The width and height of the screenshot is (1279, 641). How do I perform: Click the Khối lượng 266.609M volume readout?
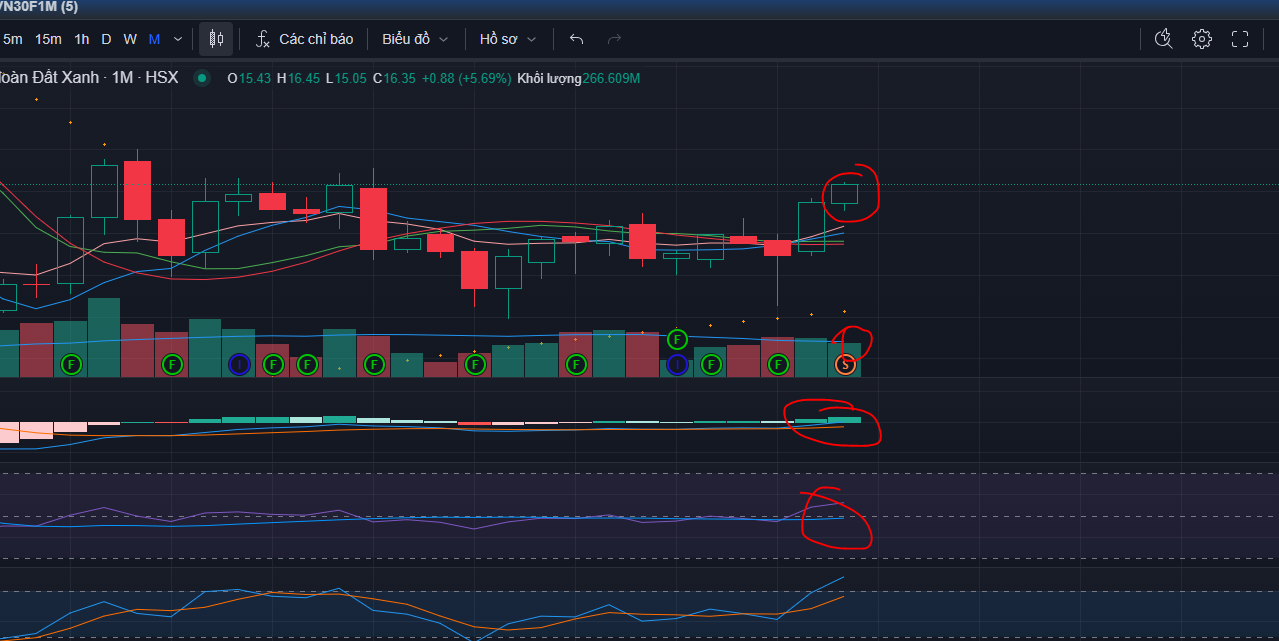click(578, 78)
